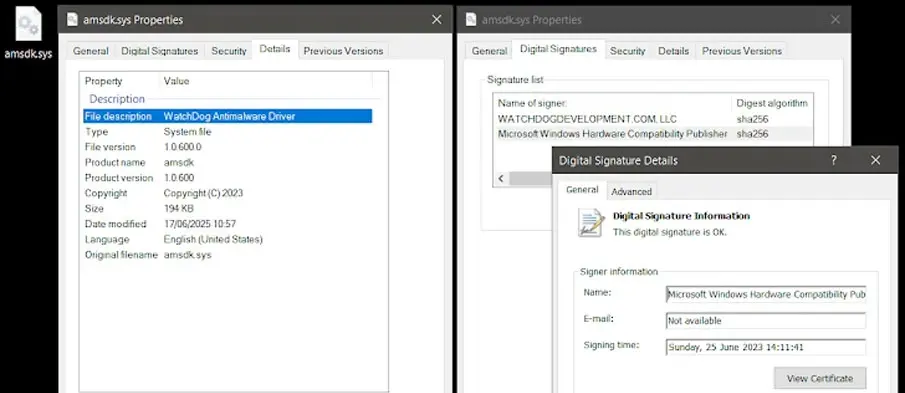The width and height of the screenshot is (905, 393).
Task: Open General tab in left Properties window
Action: 91,51
